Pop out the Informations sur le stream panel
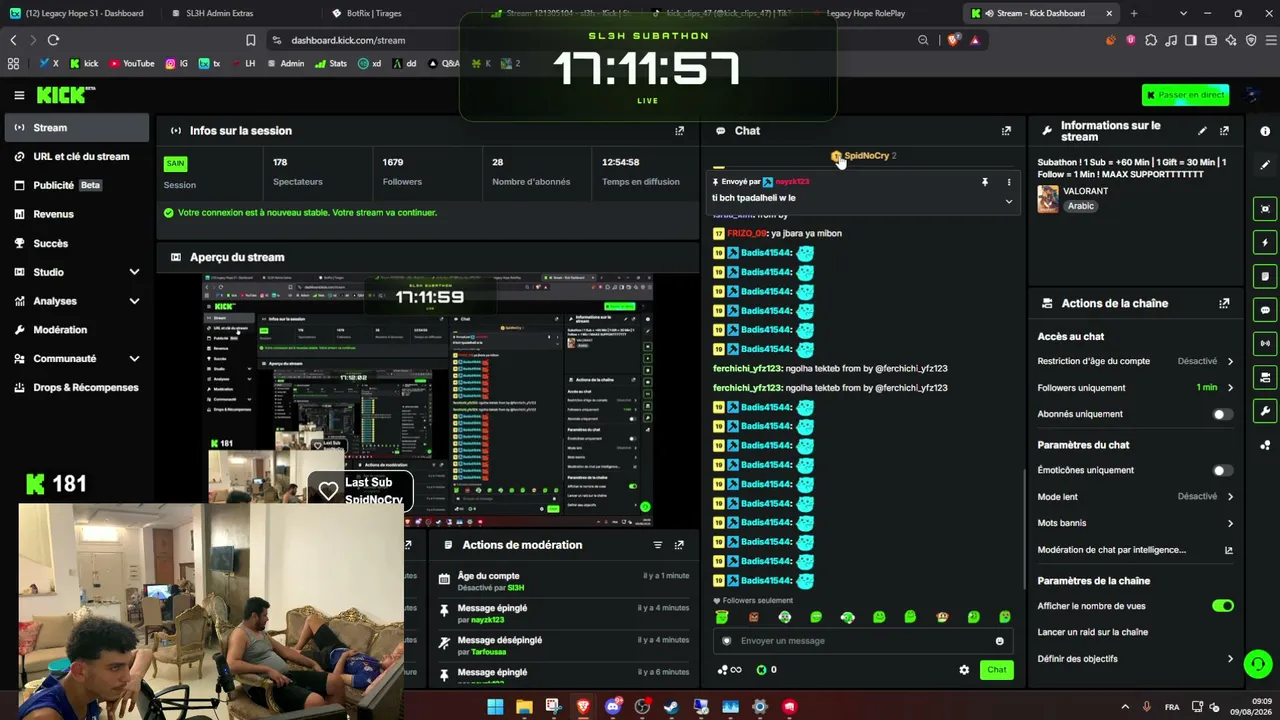This screenshot has width=1280, height=720. point(1224,131)
